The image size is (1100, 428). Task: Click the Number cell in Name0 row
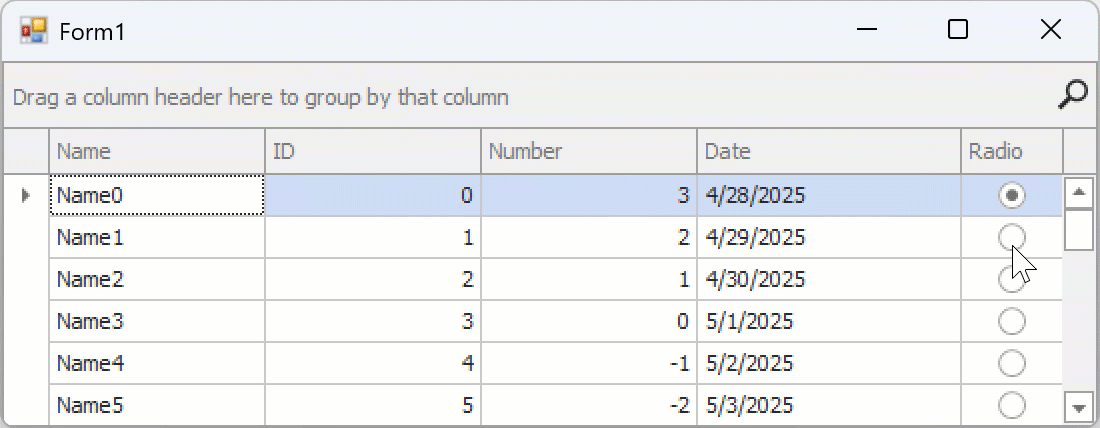point(589,195)
